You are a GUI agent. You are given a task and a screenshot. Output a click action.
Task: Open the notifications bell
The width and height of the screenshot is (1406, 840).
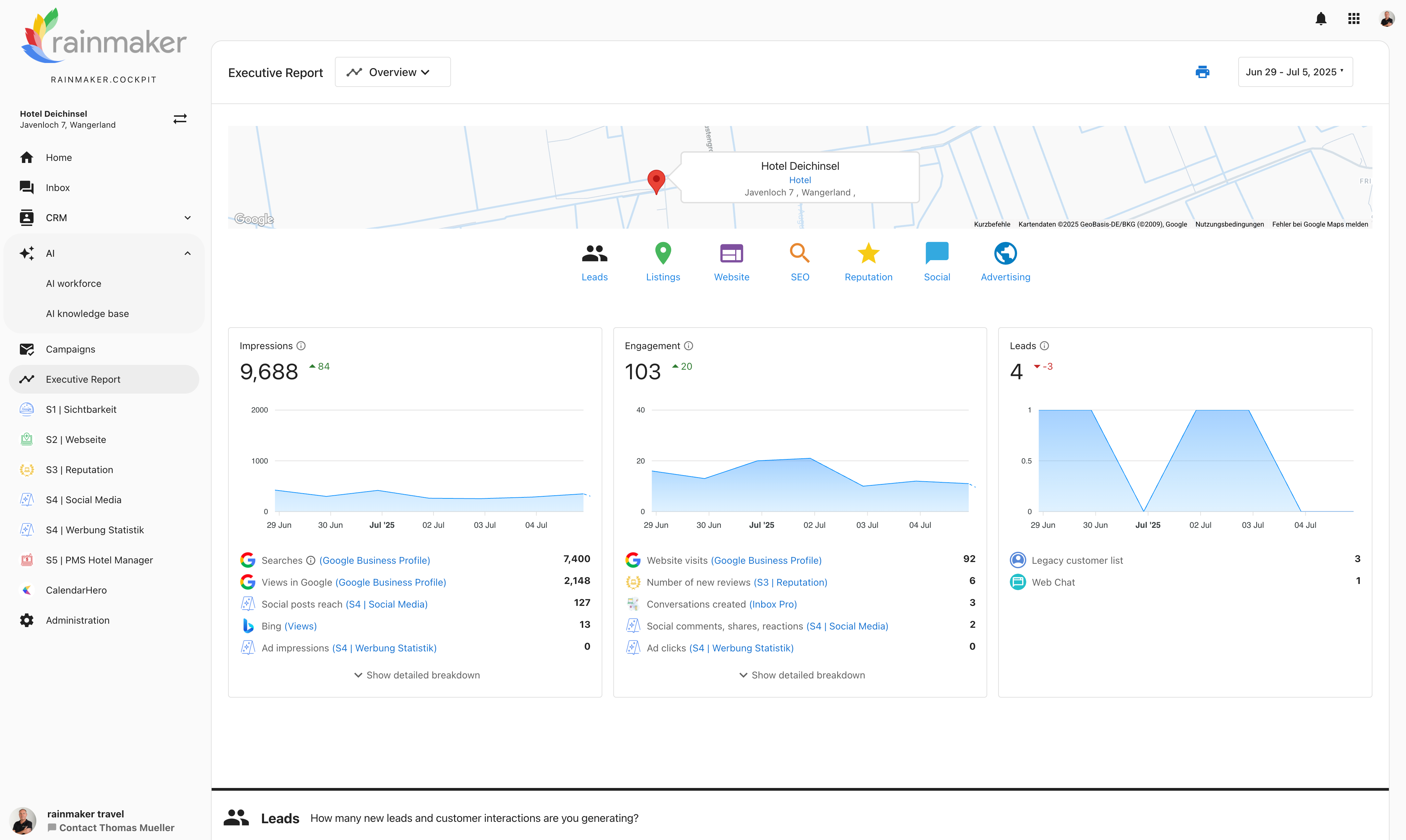point(1320,19)
